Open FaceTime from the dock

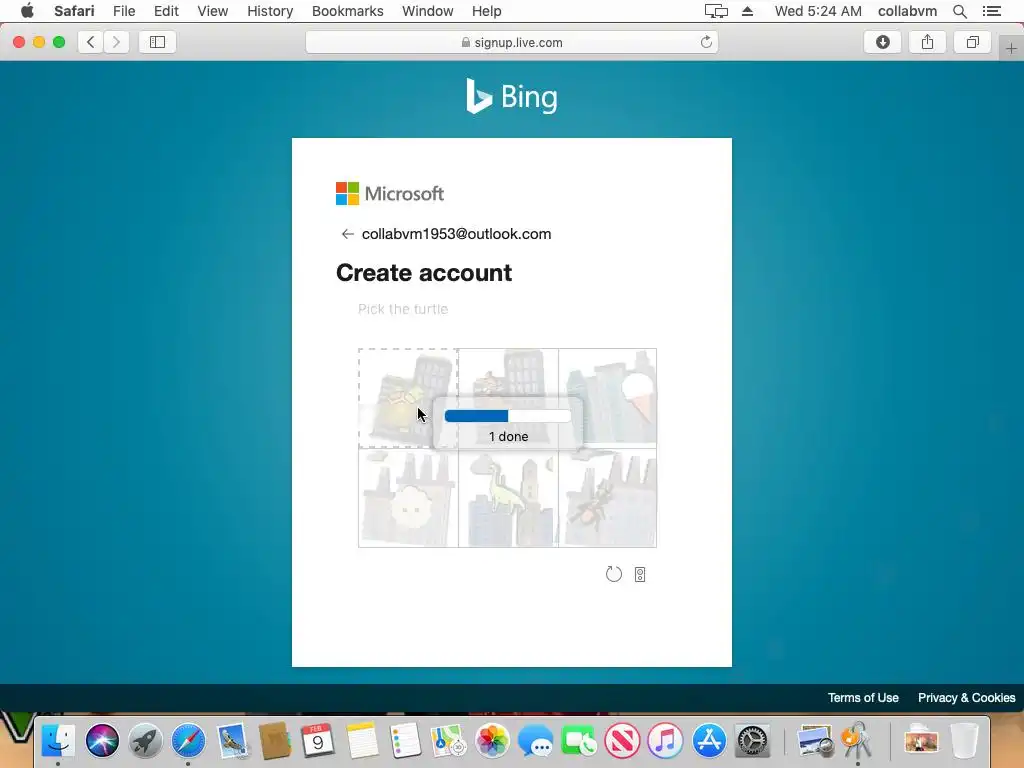(x=579, y=741)
